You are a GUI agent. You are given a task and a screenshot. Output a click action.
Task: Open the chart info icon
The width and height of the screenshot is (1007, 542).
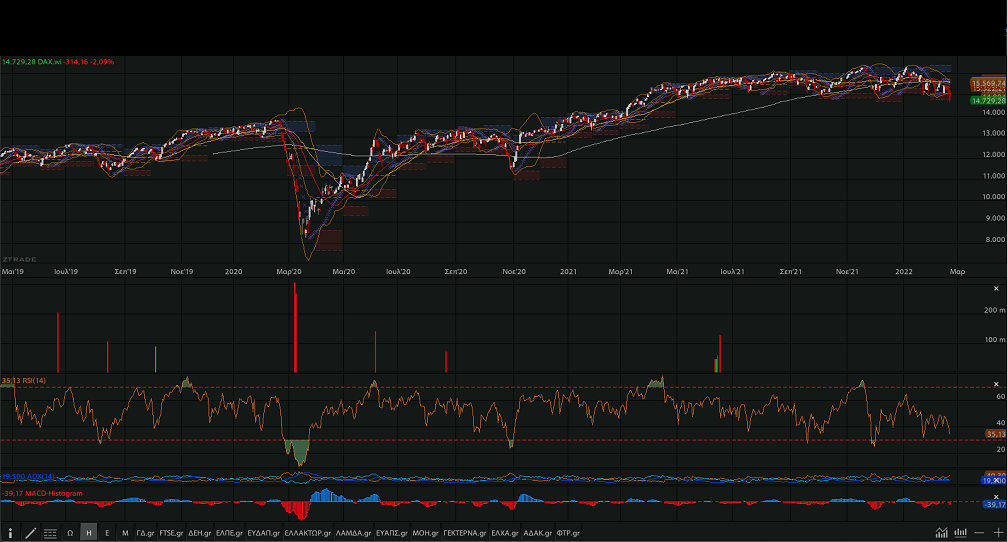(x=10, y=532)
